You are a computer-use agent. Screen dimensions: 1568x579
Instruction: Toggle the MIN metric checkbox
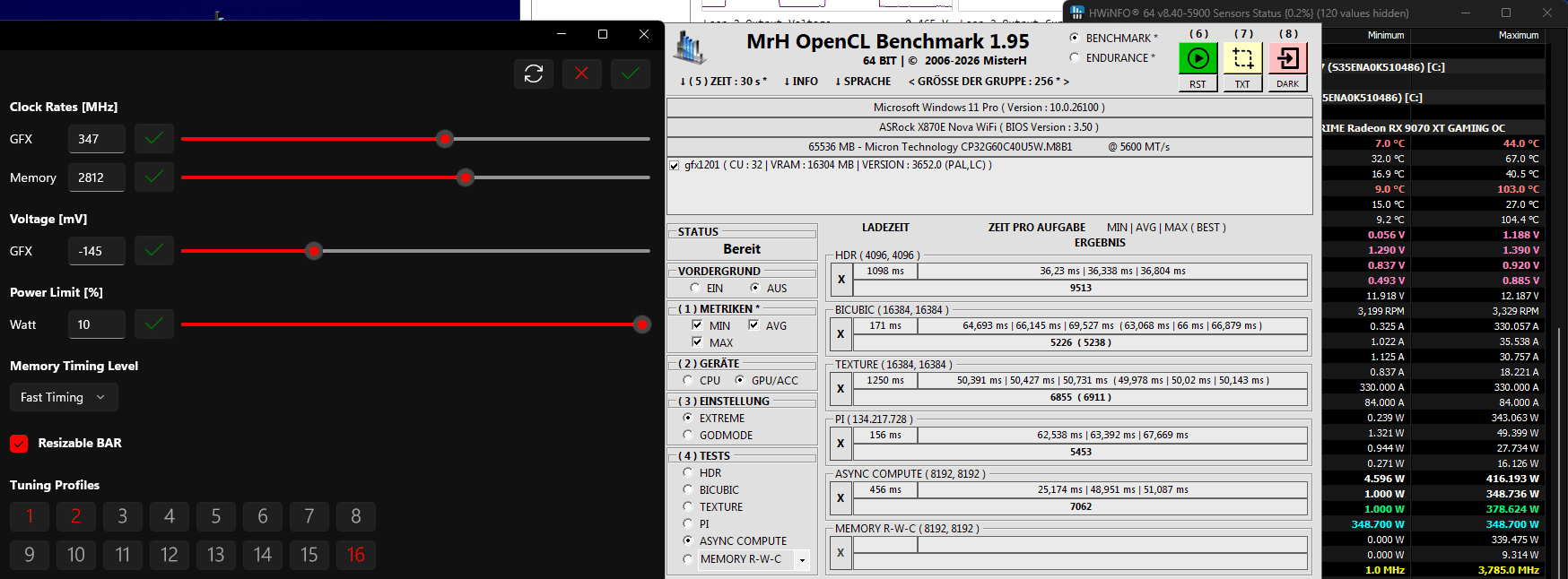tap(697, 324)
